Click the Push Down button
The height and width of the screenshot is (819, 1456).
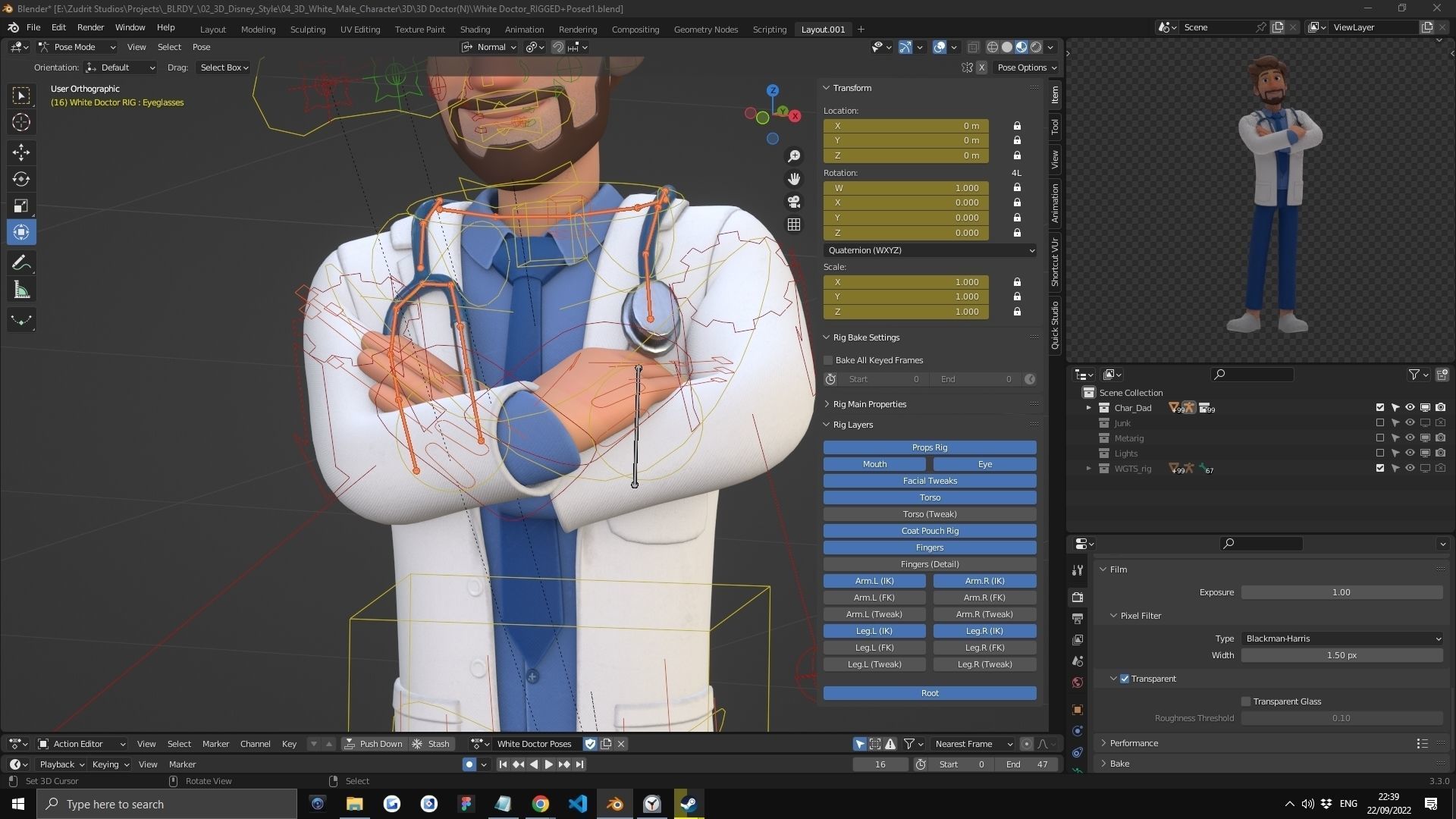(374, 744)
